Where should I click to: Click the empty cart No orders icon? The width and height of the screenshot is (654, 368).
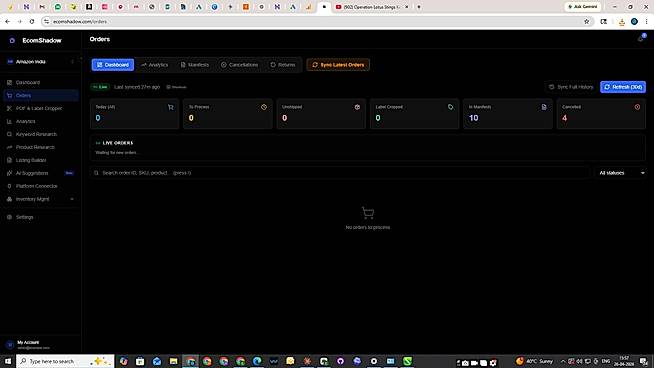[368, 212]
